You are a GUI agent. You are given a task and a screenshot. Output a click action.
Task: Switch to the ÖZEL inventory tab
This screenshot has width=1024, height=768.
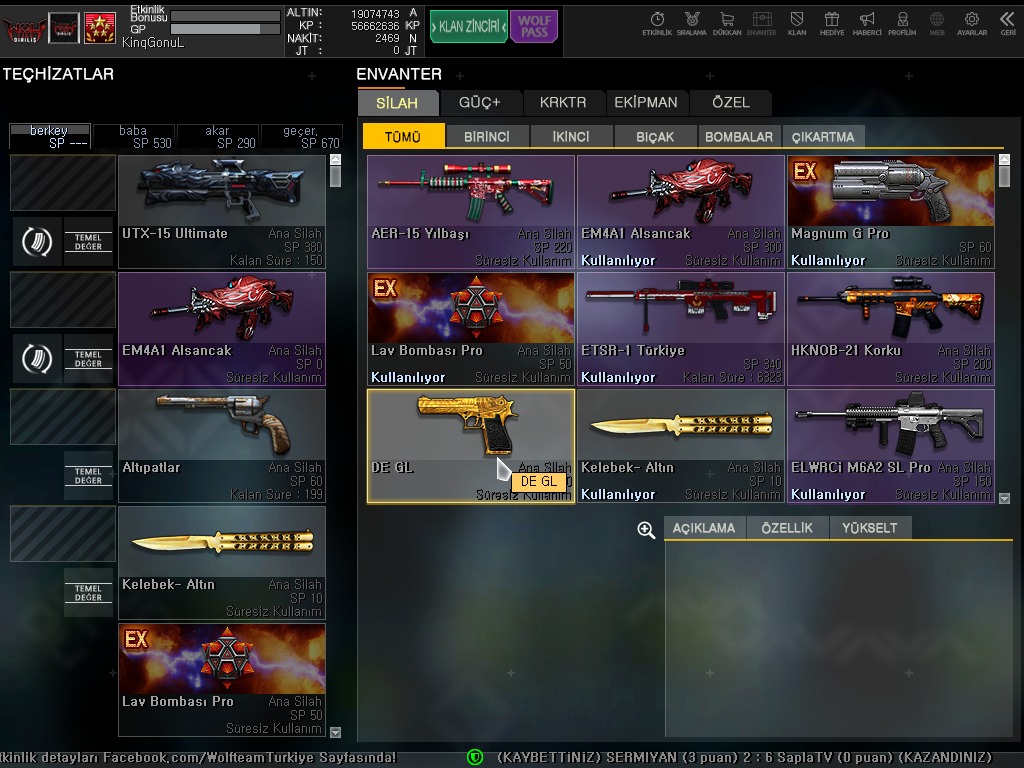(731, 103)
